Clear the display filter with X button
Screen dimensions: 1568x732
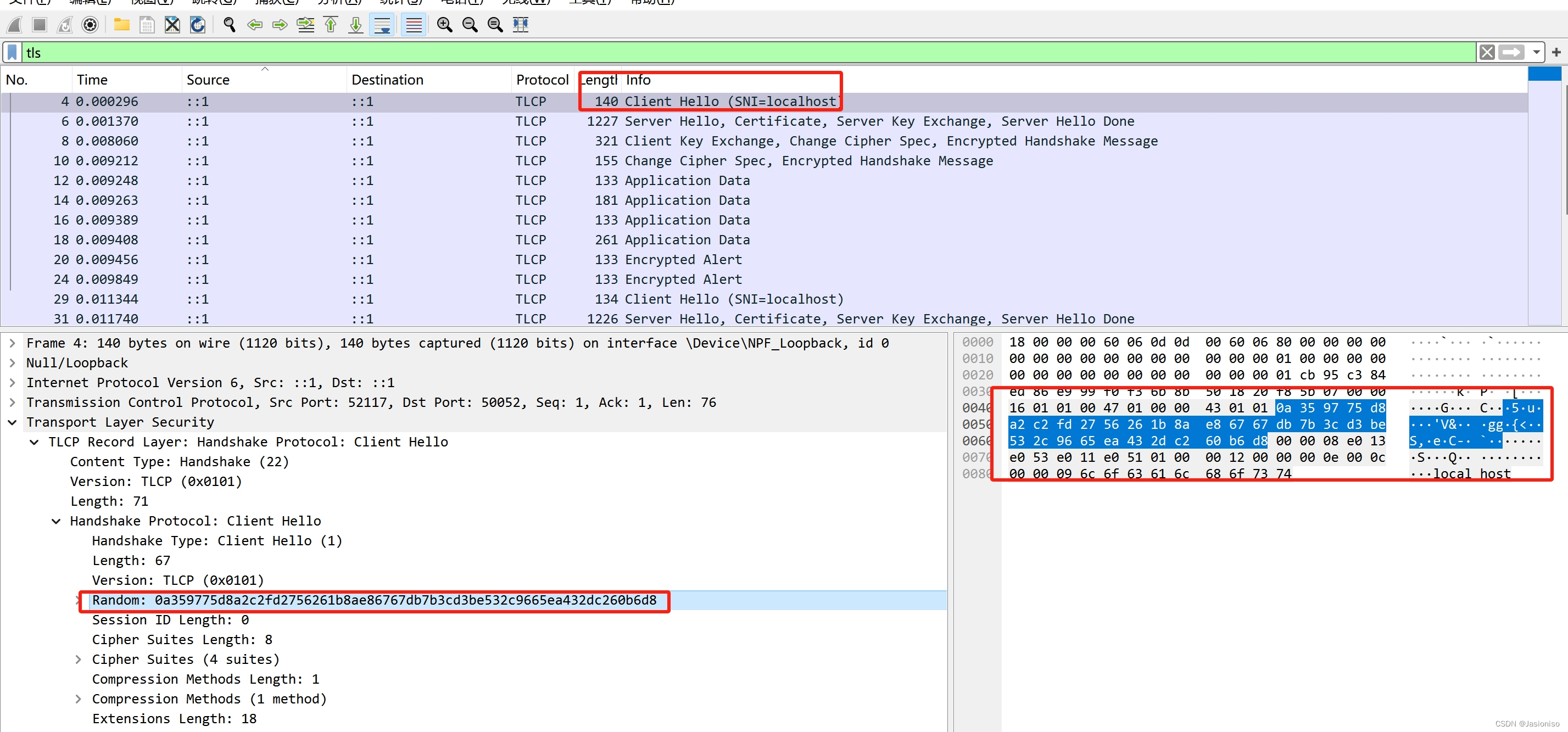pyautogui.click(x=1486, y=53)
